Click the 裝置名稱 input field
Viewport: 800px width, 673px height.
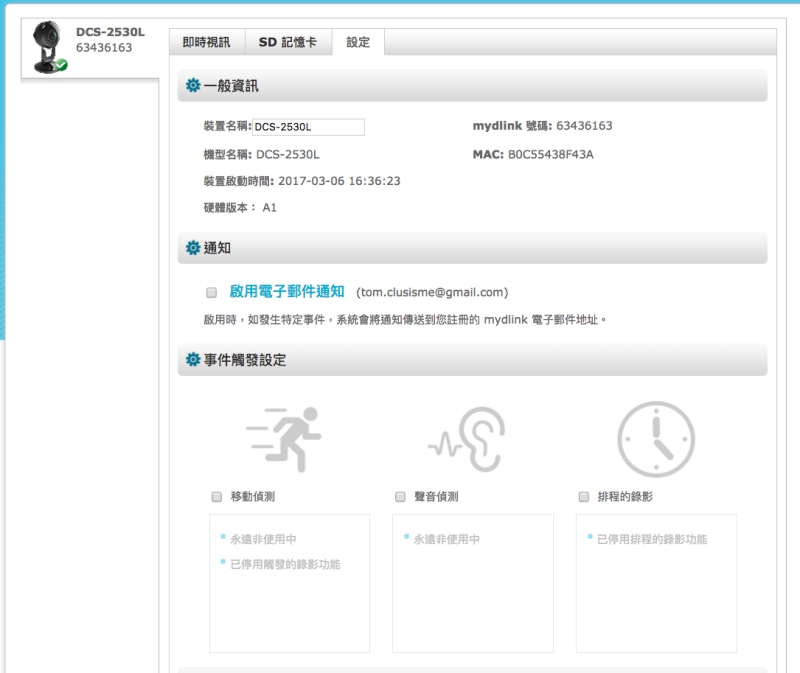(308, 127)
